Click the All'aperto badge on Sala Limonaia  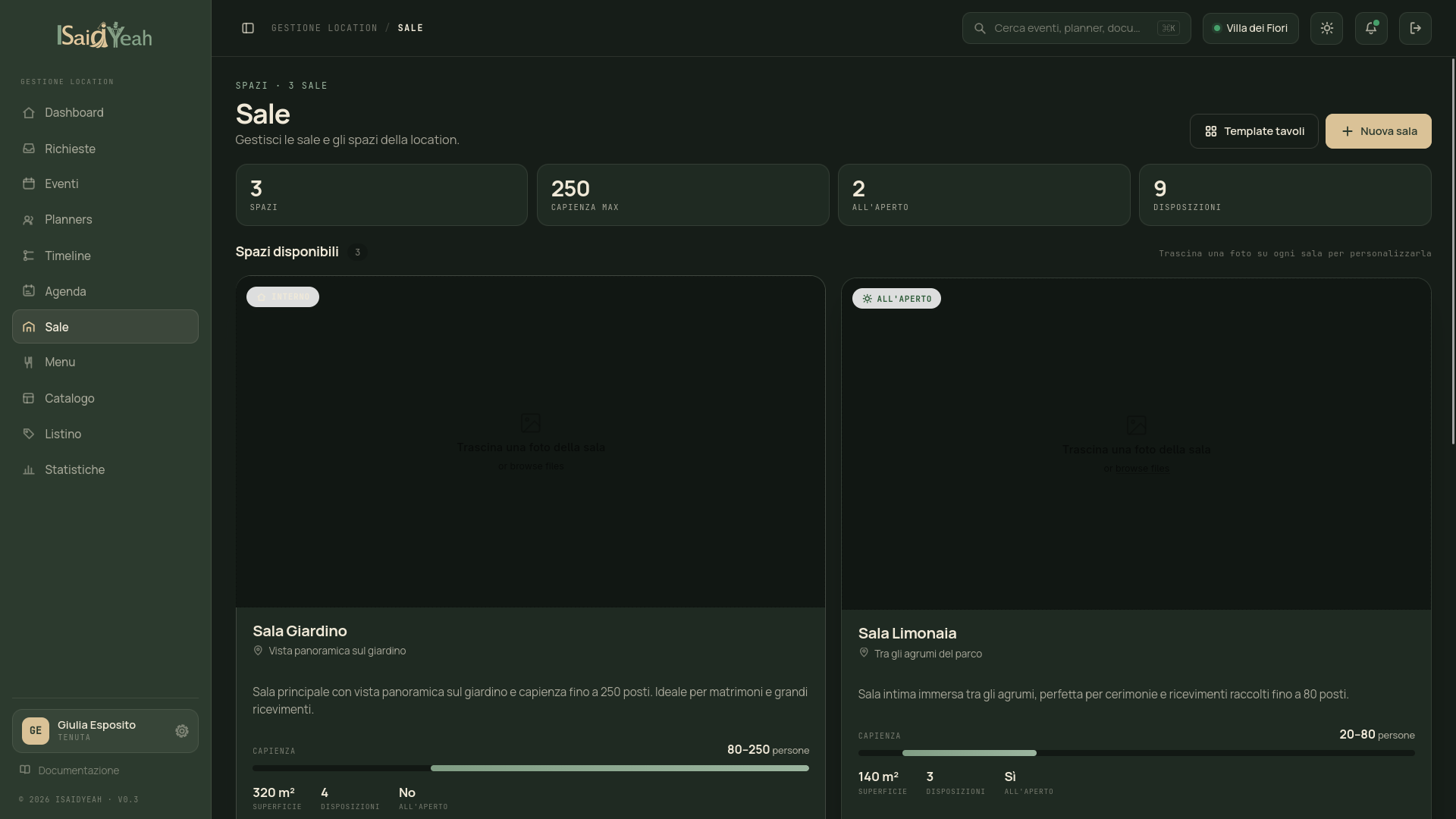[x=896, y=299]
